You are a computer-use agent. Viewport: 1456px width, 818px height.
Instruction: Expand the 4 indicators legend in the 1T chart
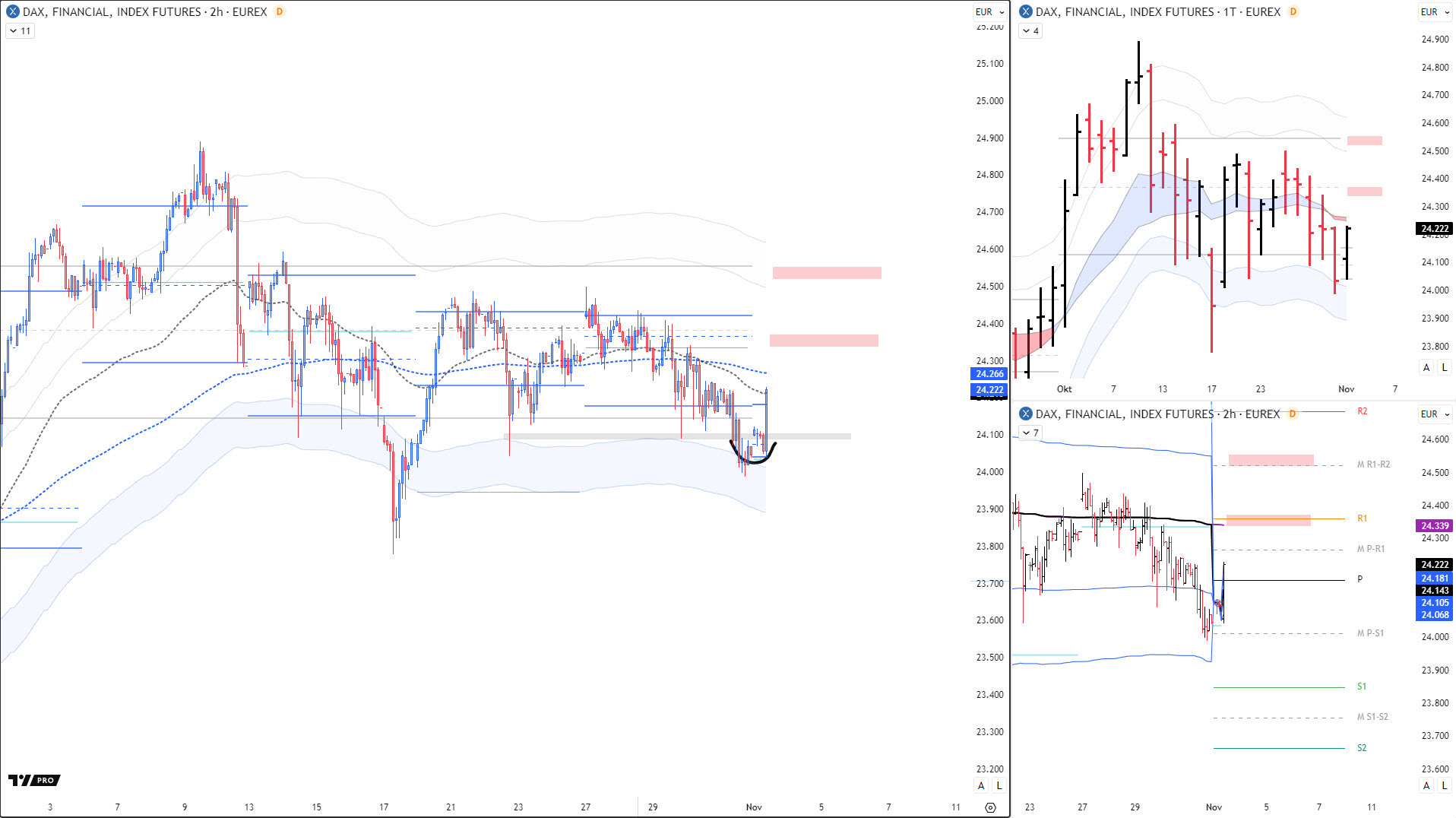[1030, 31]
